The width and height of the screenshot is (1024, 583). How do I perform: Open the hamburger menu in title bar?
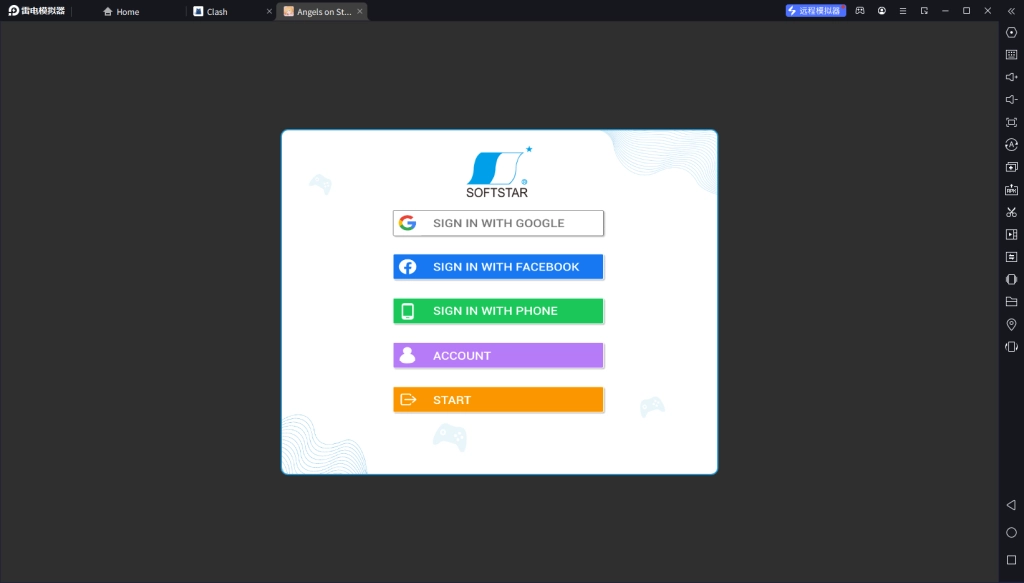click(x=903, y=11)
